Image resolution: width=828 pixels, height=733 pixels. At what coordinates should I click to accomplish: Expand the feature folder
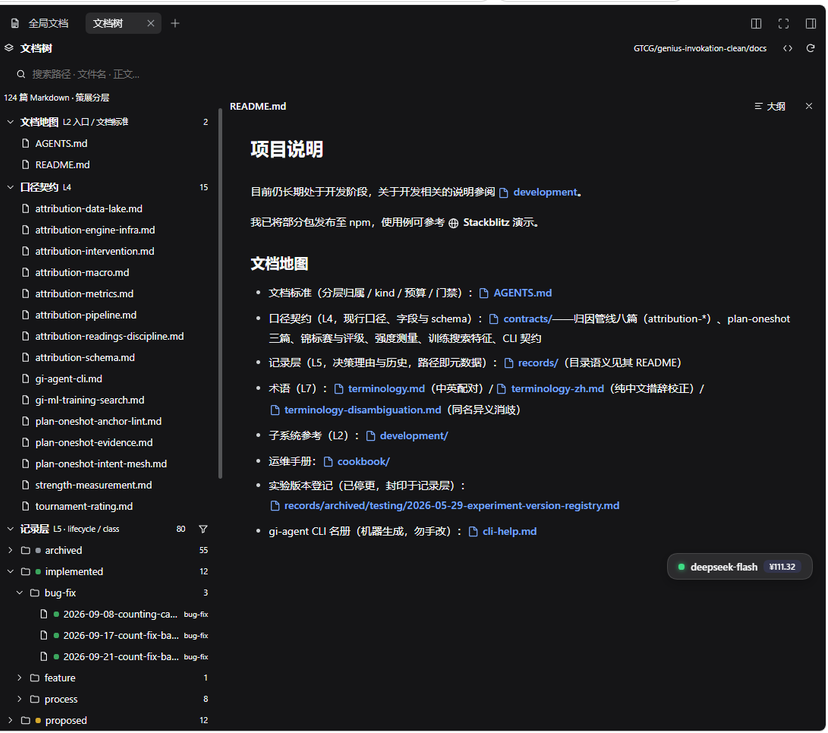[x=20, y=678]
